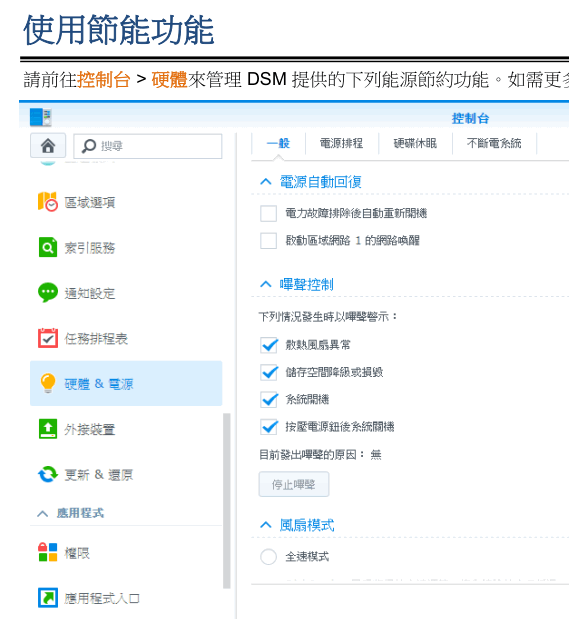
Task: Uncheck 散熱風扇異常 beep option
Action: pyautogui.click(x=269, y=345)
